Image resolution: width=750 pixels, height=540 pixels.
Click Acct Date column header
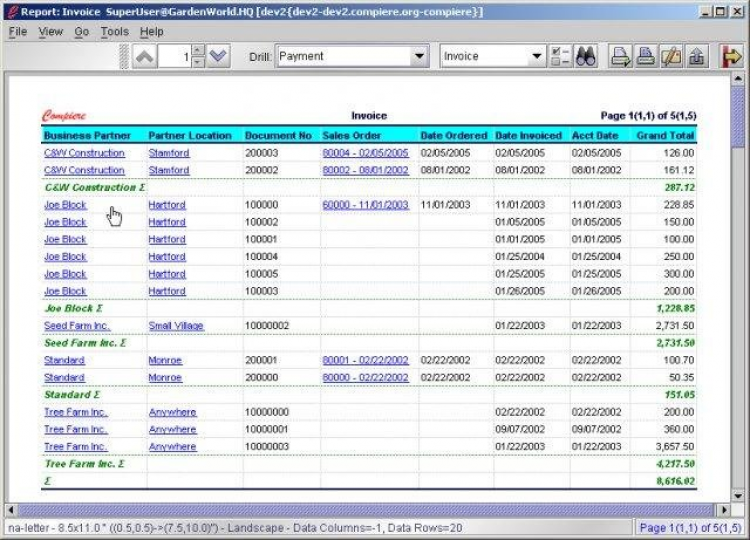[595, 135]
